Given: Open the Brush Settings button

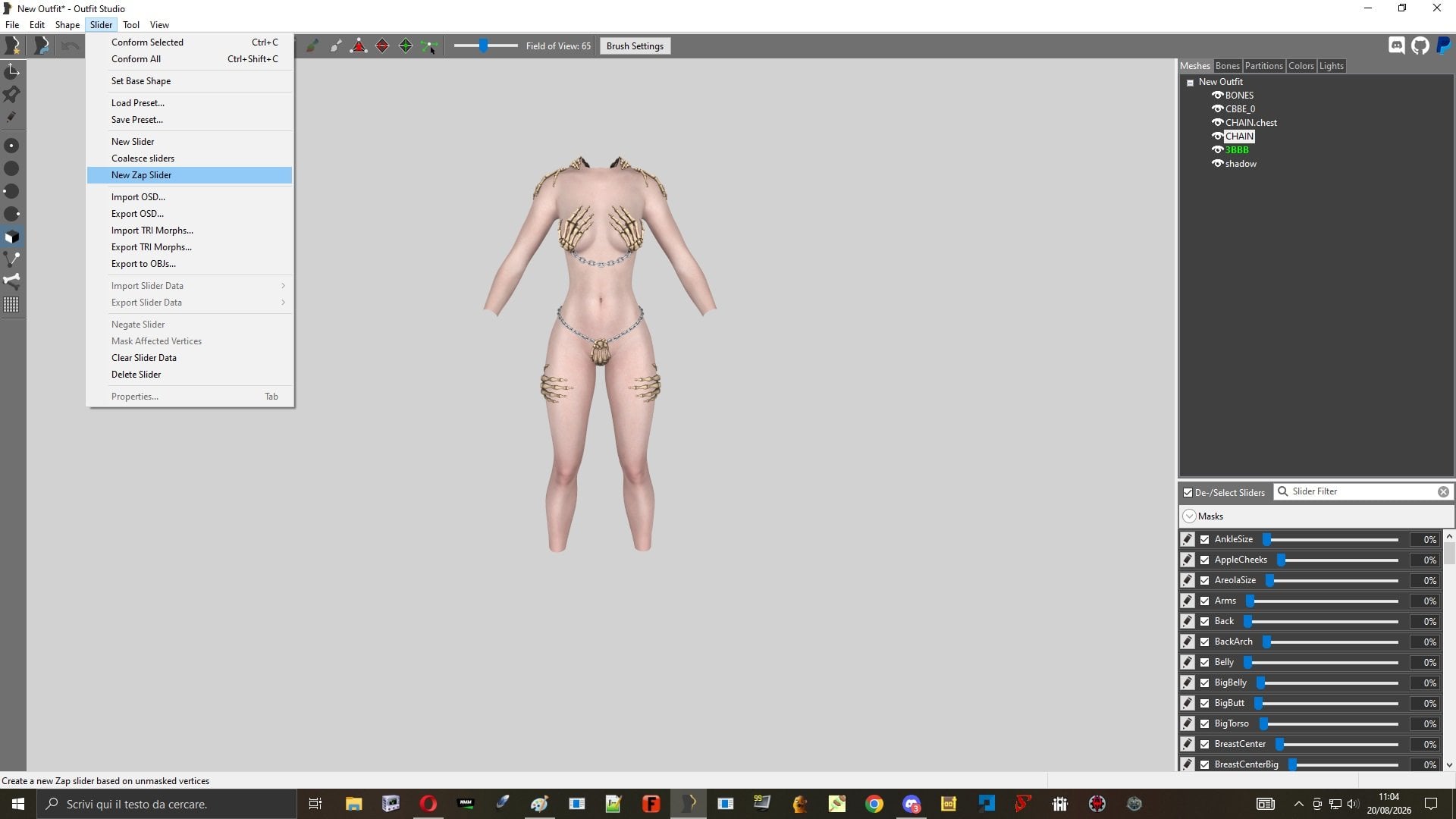Looking at the screenshot, I should tap(635, 46).
